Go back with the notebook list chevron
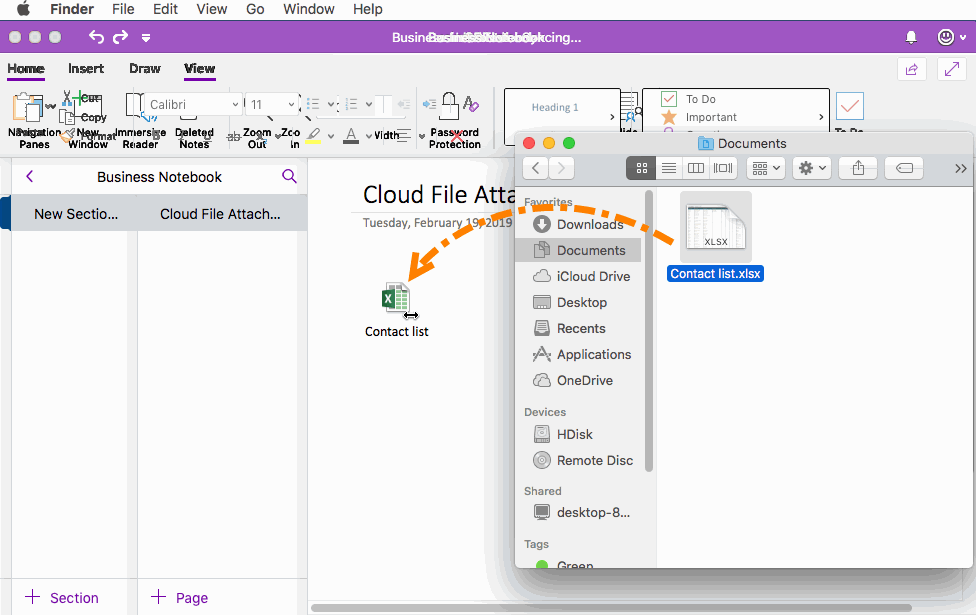Screen dimensions: 976x615 [29, 177]
